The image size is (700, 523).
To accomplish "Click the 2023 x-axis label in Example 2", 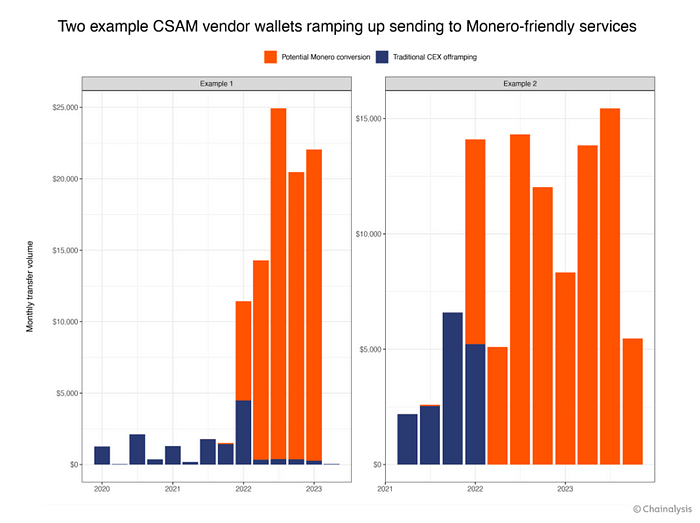I will pos(565,489).
